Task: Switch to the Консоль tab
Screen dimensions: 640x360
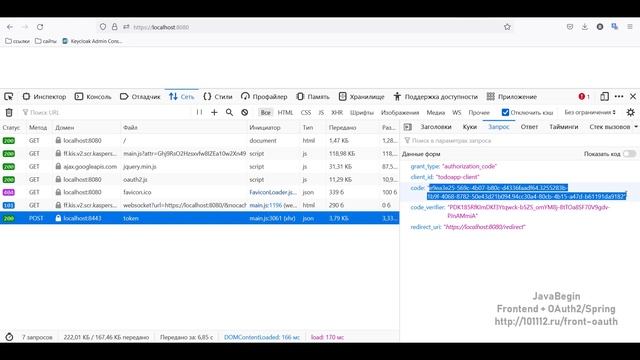Action: tap(93, 97)
